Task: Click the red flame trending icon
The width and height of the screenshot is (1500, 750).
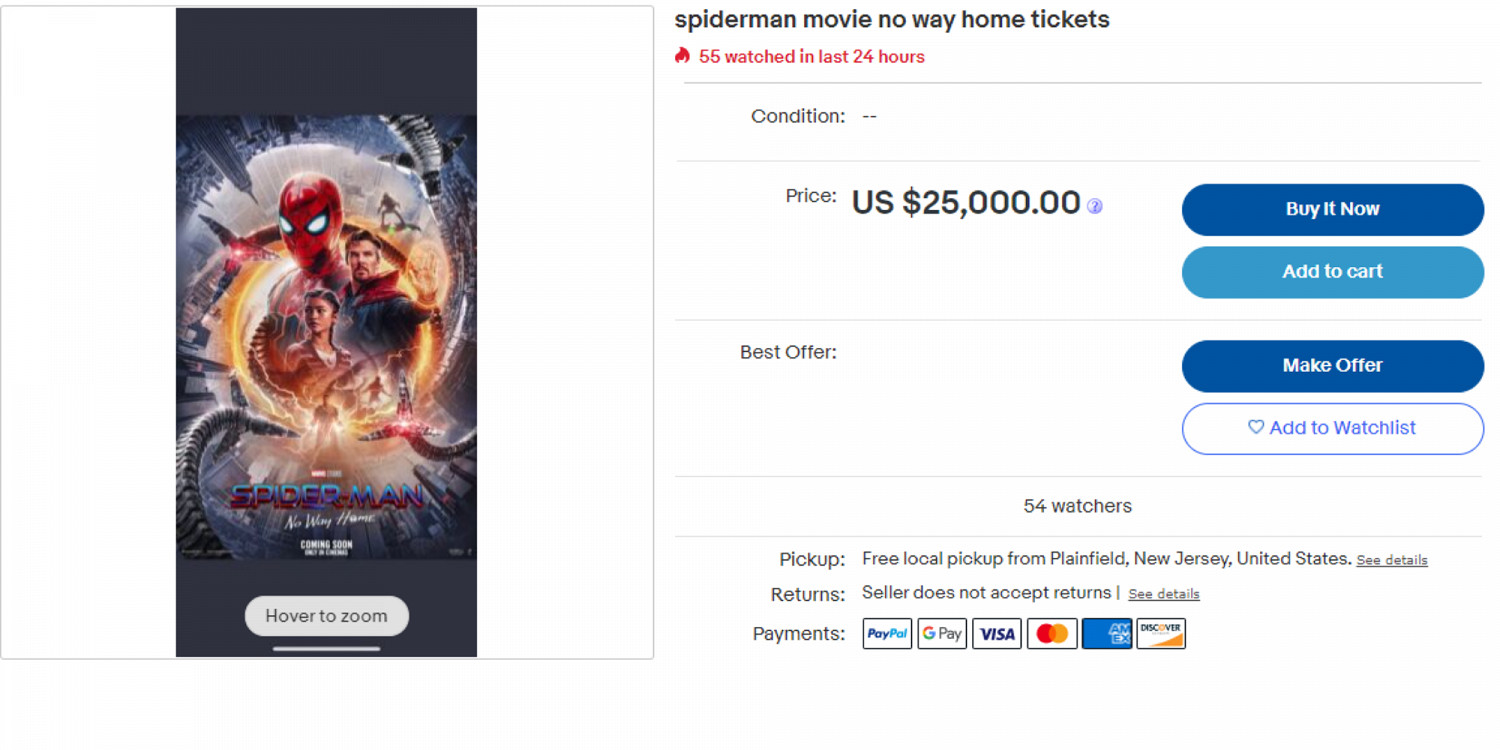Action: [683, 56]
